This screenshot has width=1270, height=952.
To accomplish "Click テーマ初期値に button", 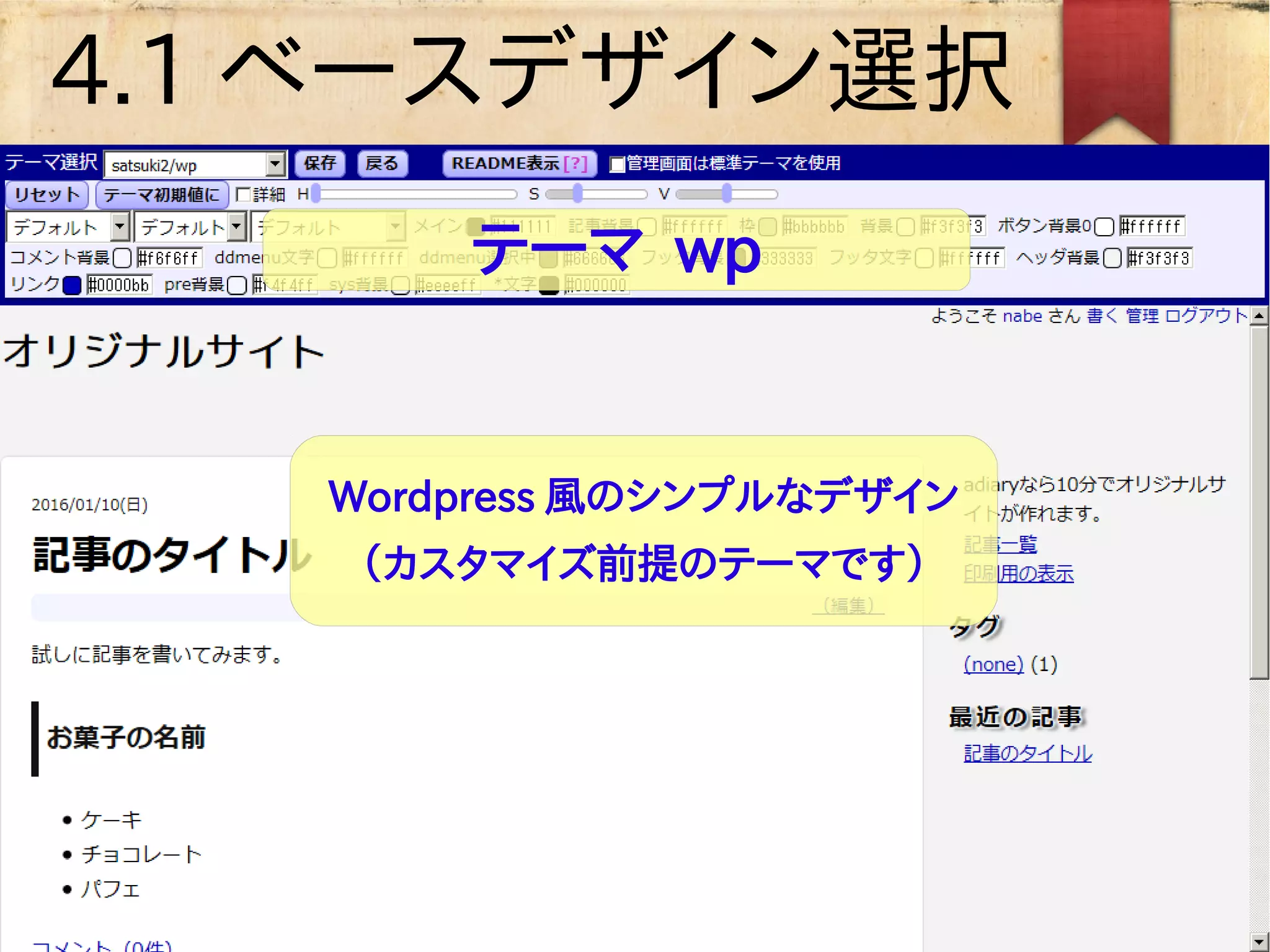I will coord(162,195).
